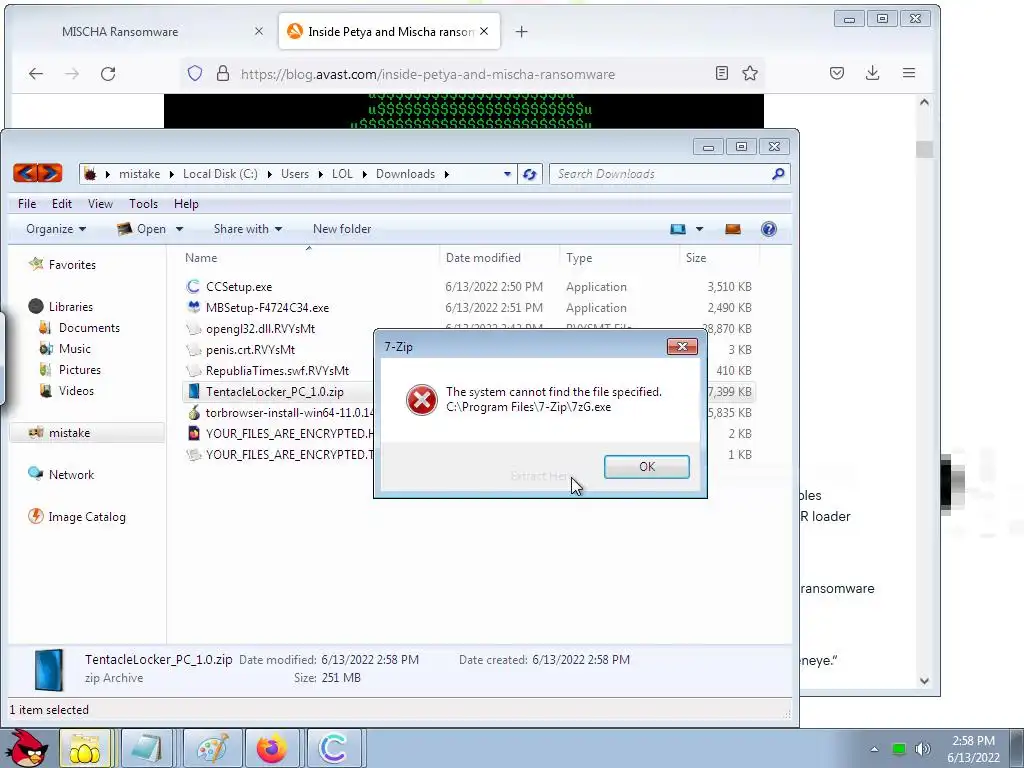Click the search magnifier icon
1024x768 pixels.
pyautogui.click(x=778, y=174)
